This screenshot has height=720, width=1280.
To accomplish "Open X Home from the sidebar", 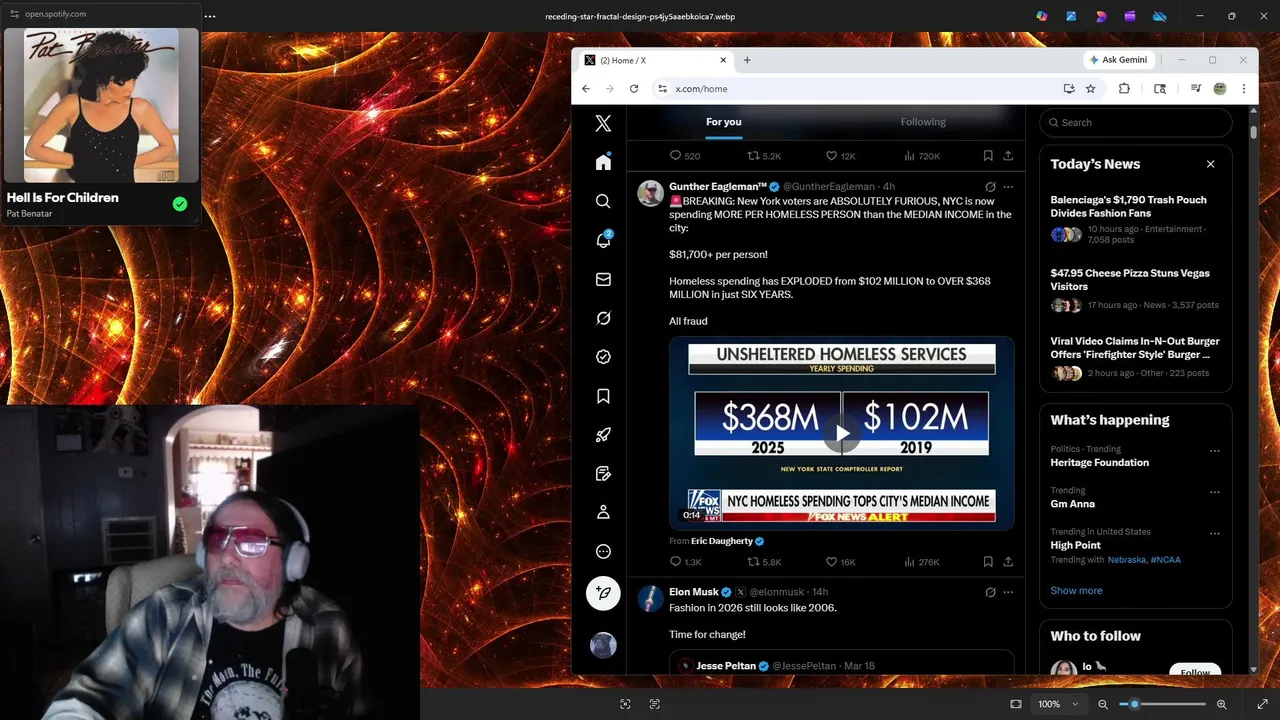I will click(603, 162).
